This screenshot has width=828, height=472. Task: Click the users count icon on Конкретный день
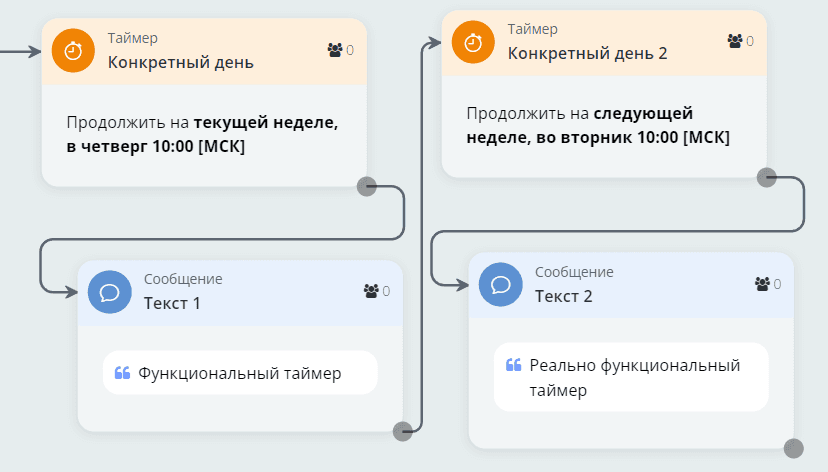[335, 49]
